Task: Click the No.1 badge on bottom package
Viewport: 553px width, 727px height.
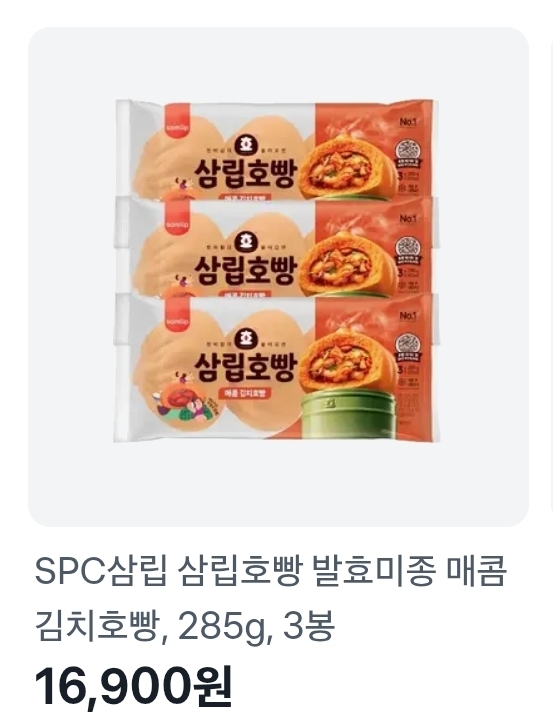Action: 408,316
